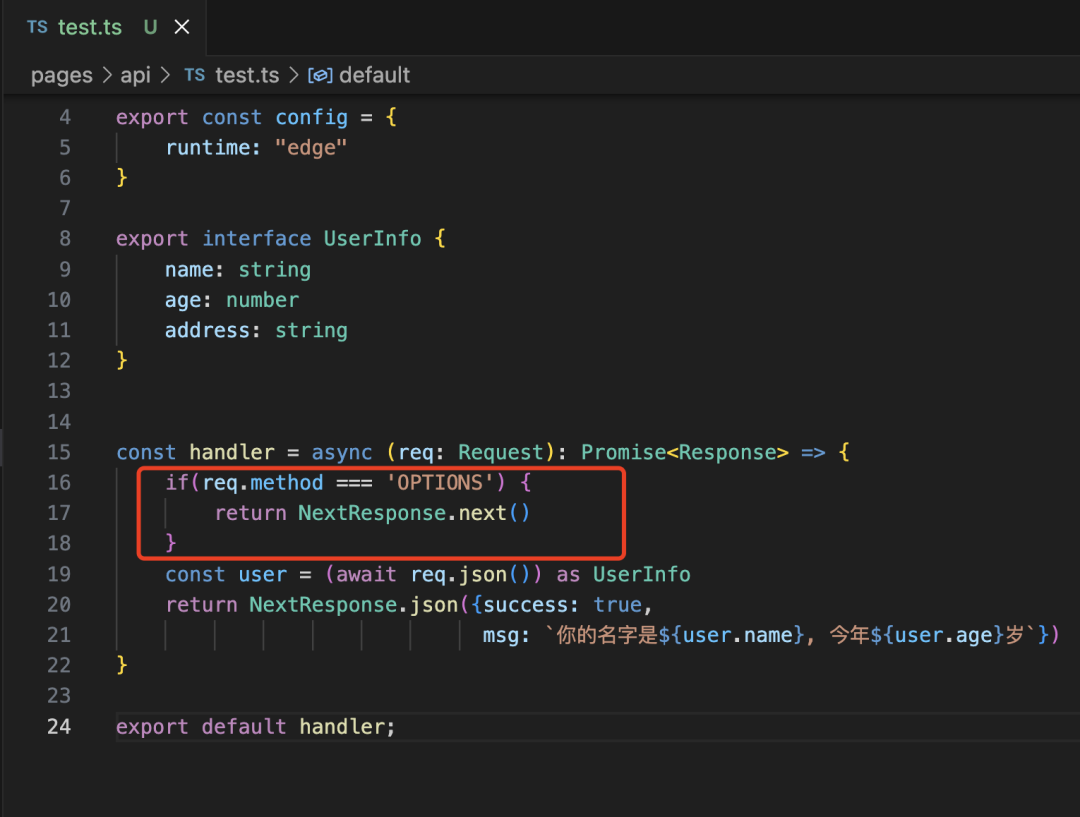
Task: Place cursor on 'OPTIONS' string literal
Action: tap(440, 482)
